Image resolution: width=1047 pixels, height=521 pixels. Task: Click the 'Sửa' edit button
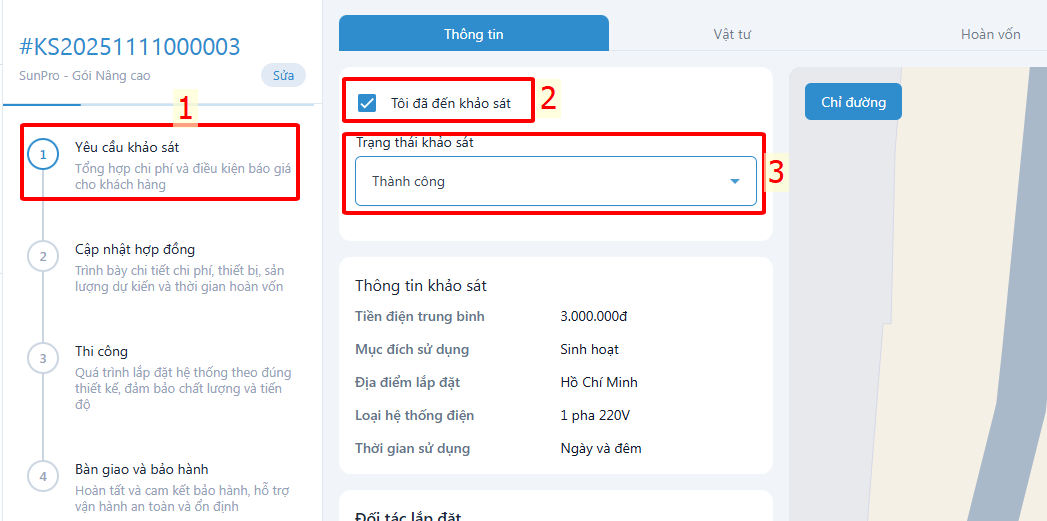pos(283,76)
